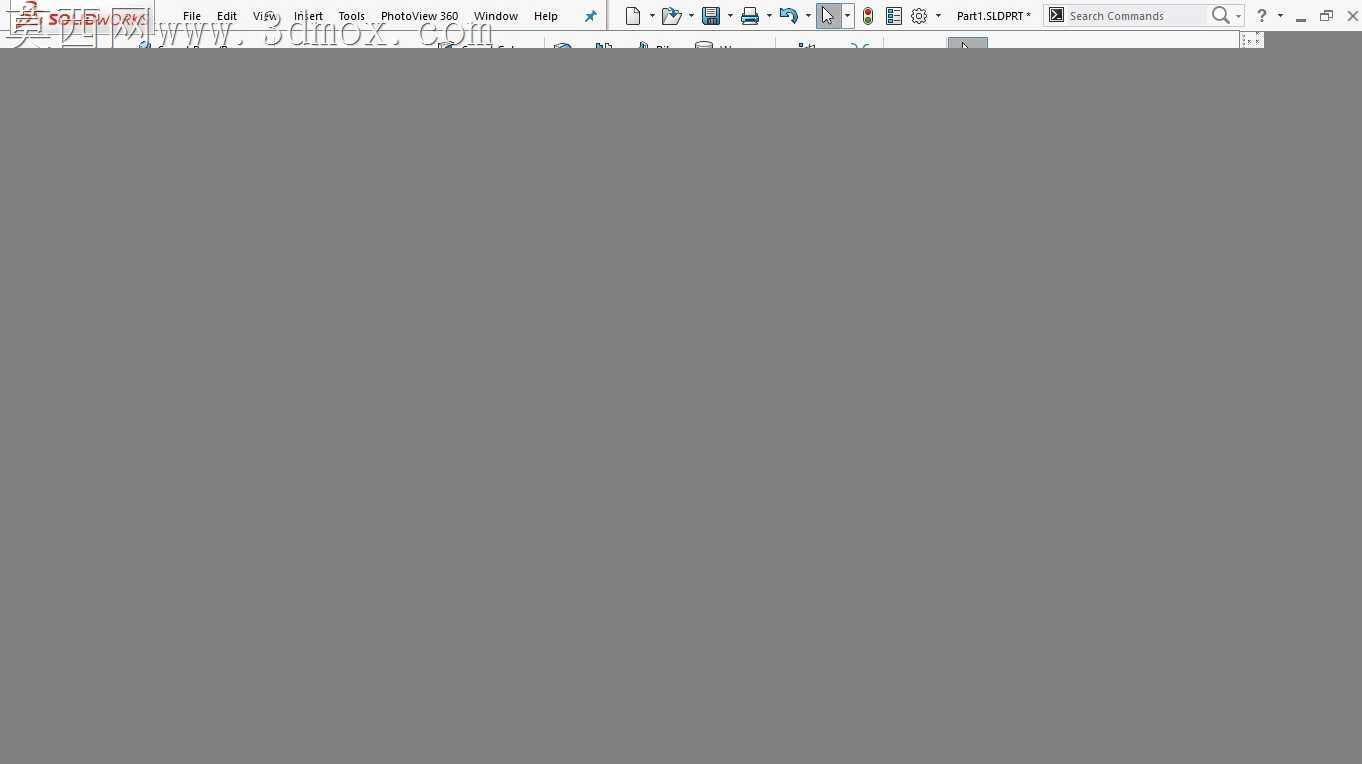Open the Edit menu
This screenshot has width=1362, height=764.
coord(227,16)
